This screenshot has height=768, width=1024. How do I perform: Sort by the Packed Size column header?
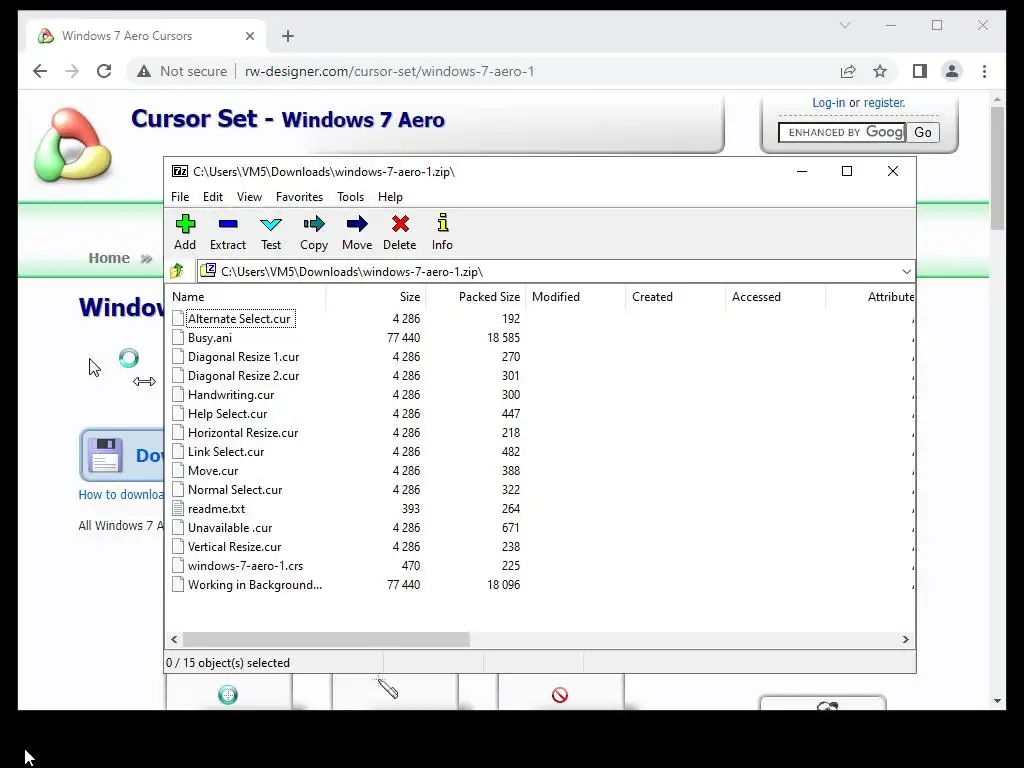475,296
